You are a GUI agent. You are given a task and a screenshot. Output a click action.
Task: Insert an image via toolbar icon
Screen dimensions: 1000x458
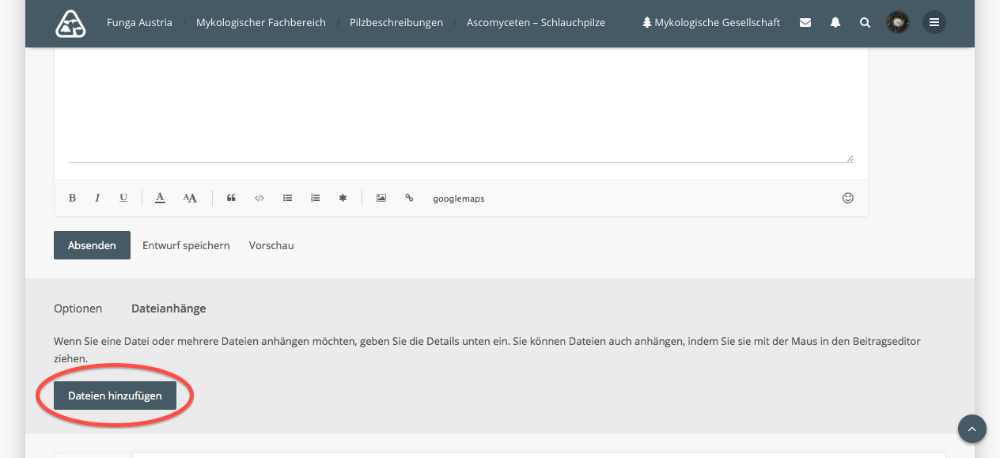click(x=381, y=198)
